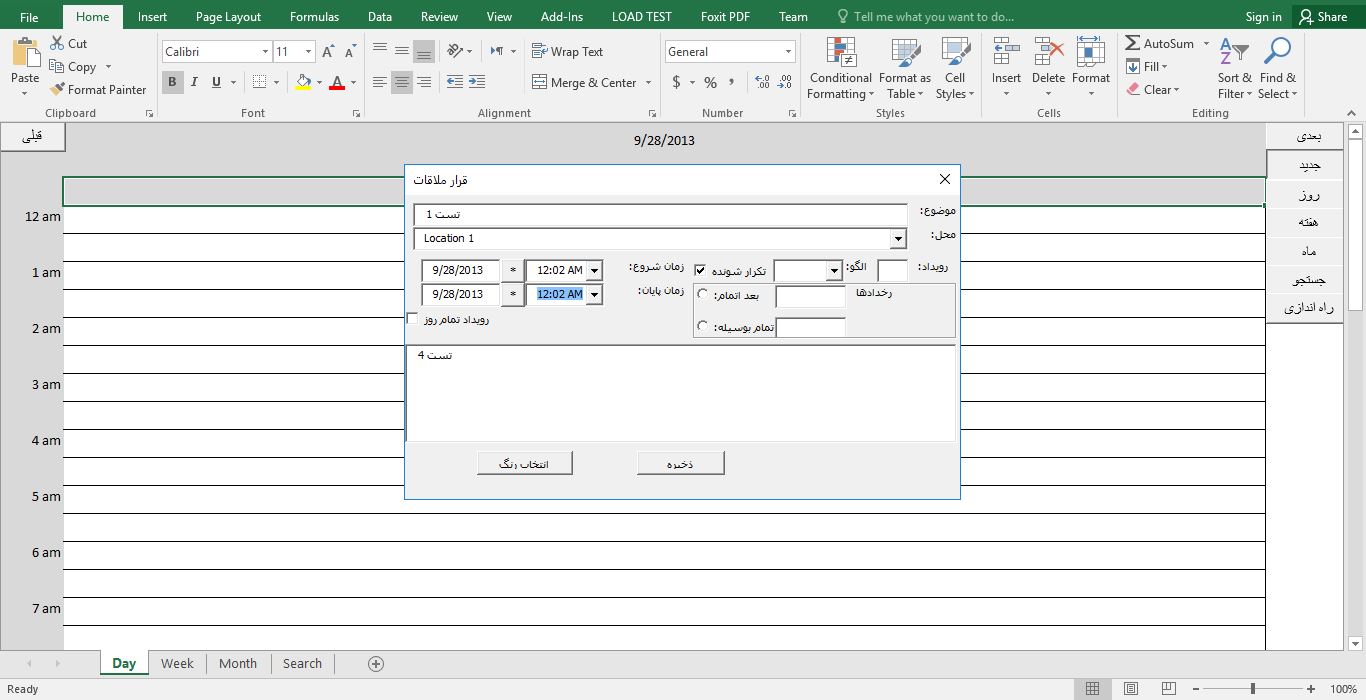Toggle the recurring appointment checkbox
Screen dimensions: 1366x700
pyautogui.click(x=701, y=270)
